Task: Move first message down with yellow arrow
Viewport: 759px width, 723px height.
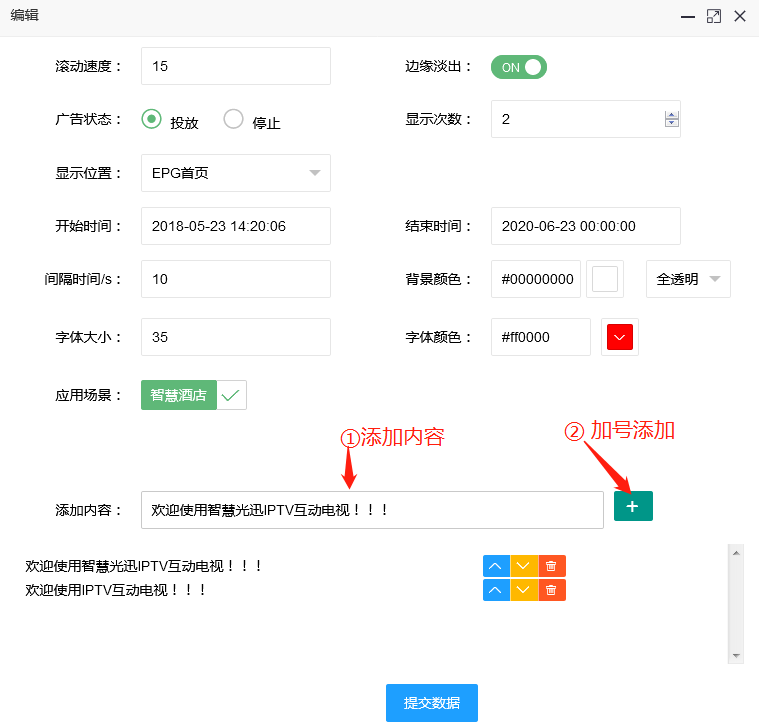Action: click(524, 566)
